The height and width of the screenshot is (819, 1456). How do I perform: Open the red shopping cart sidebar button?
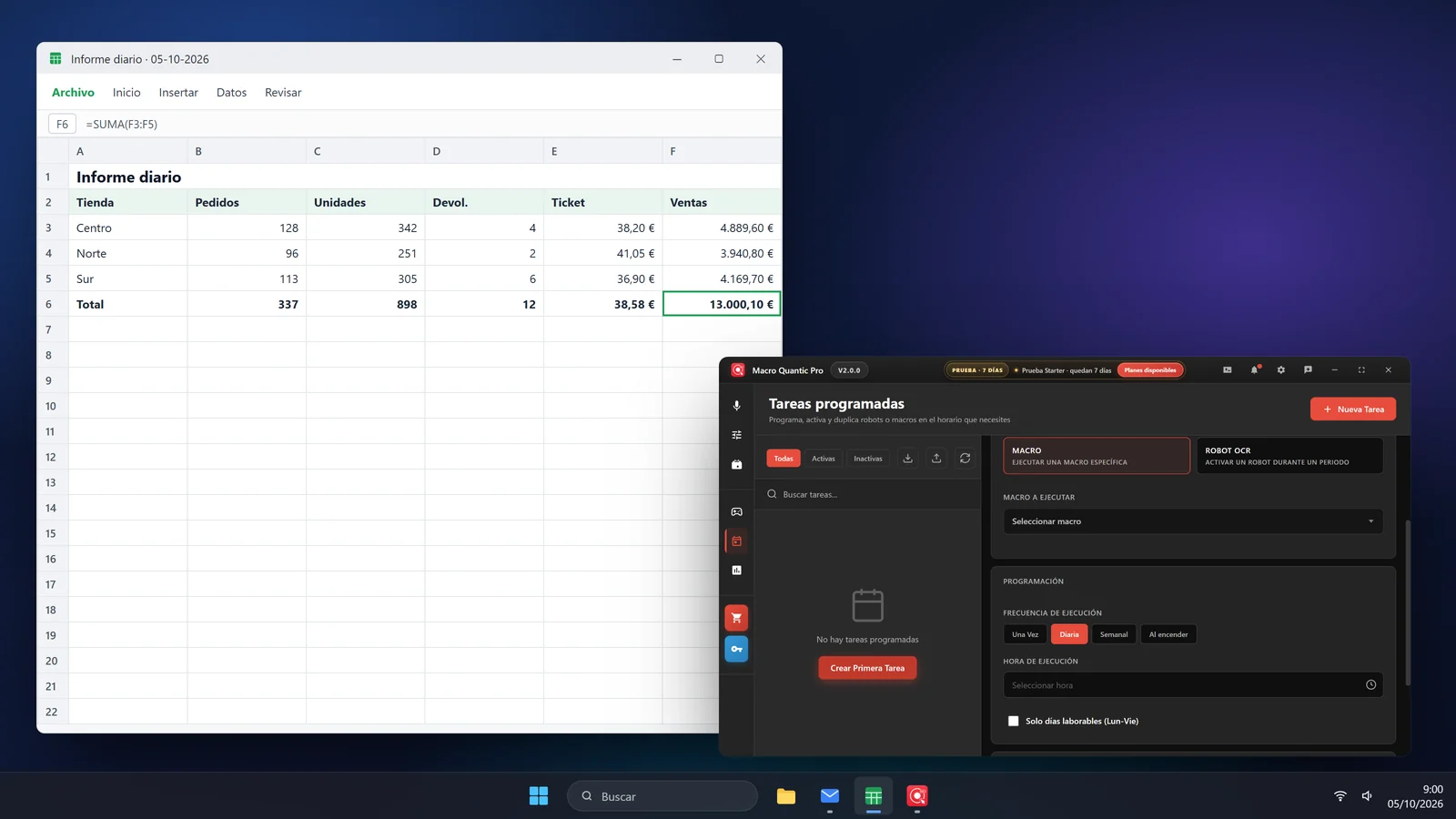tap(736, 618)
